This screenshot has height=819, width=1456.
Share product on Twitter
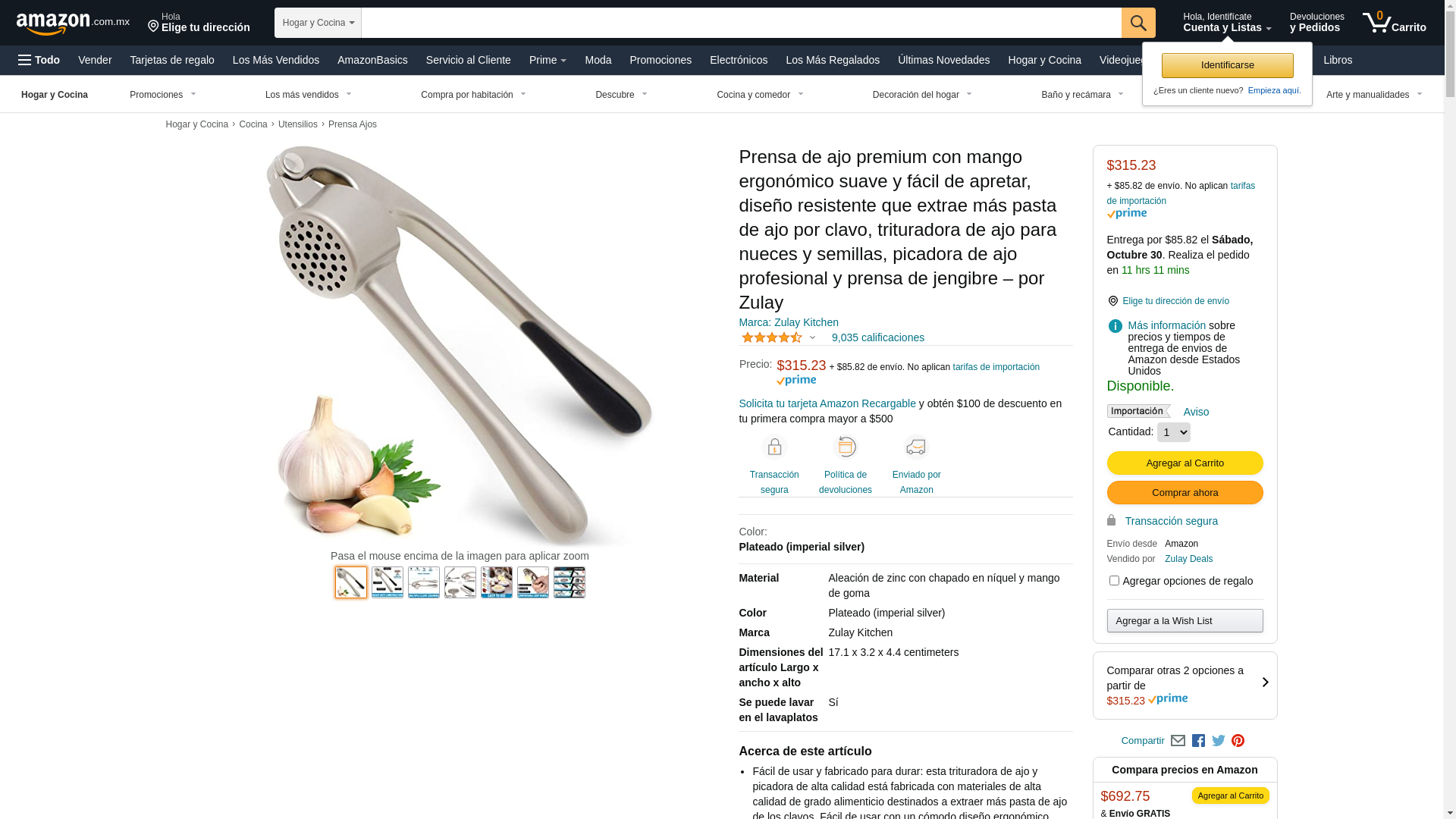pos(1219,741)
